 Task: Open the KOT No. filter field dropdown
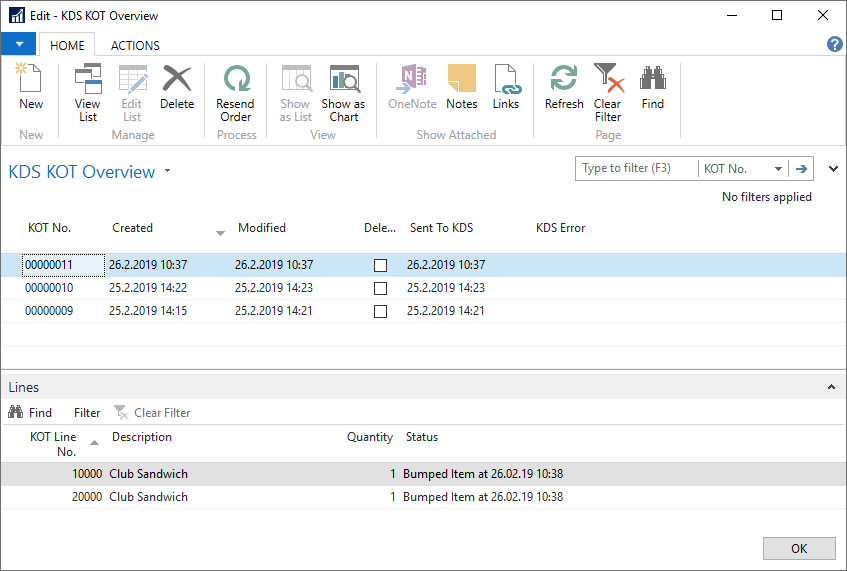[778, 169]
